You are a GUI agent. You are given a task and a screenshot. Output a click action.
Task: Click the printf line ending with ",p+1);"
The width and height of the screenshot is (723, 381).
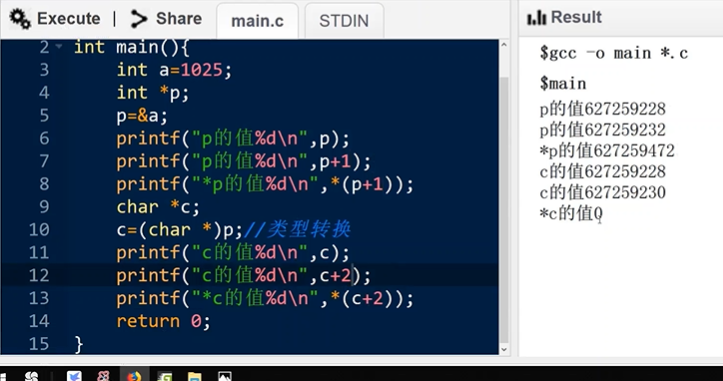[x=243, y=161]
